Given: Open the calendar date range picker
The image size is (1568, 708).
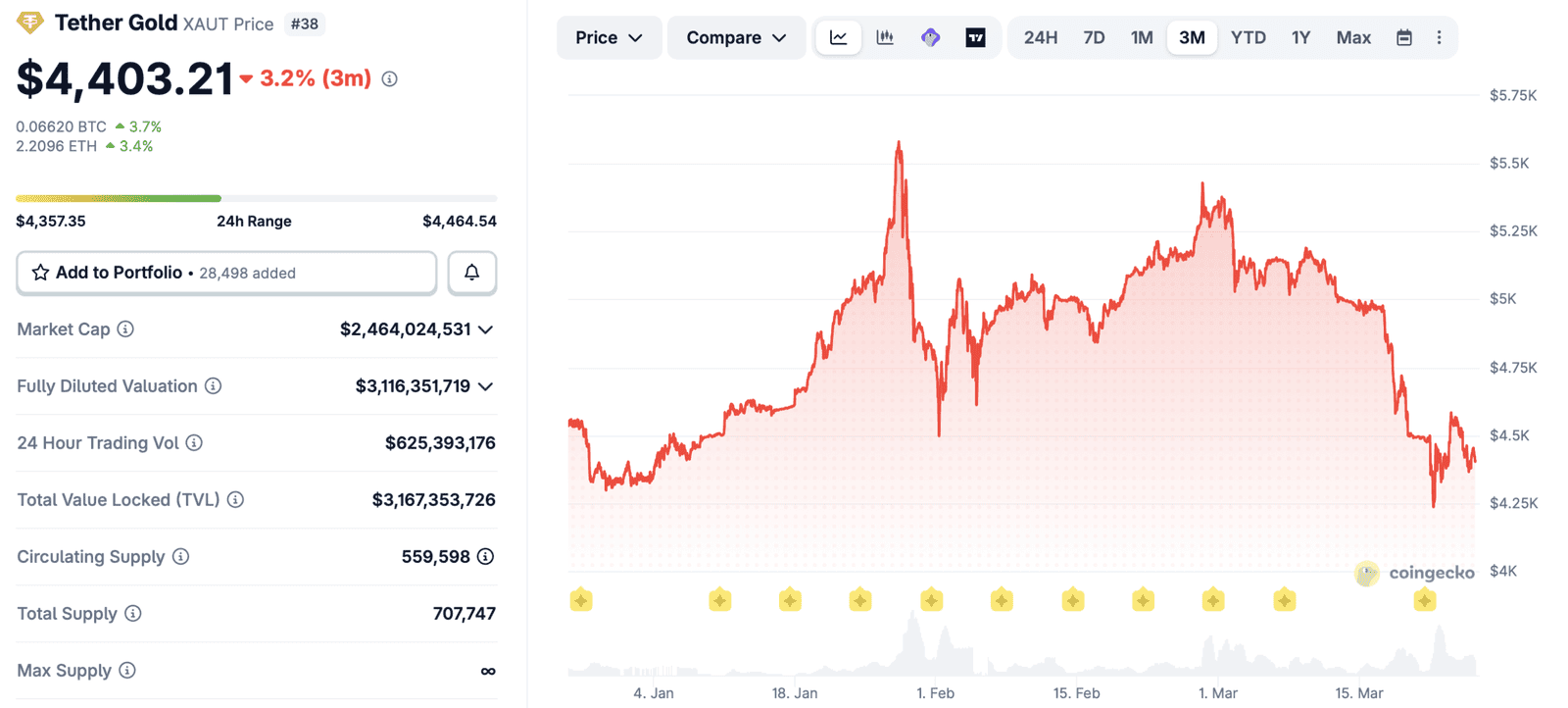Looking at the screenshot, I should 1403,37.
